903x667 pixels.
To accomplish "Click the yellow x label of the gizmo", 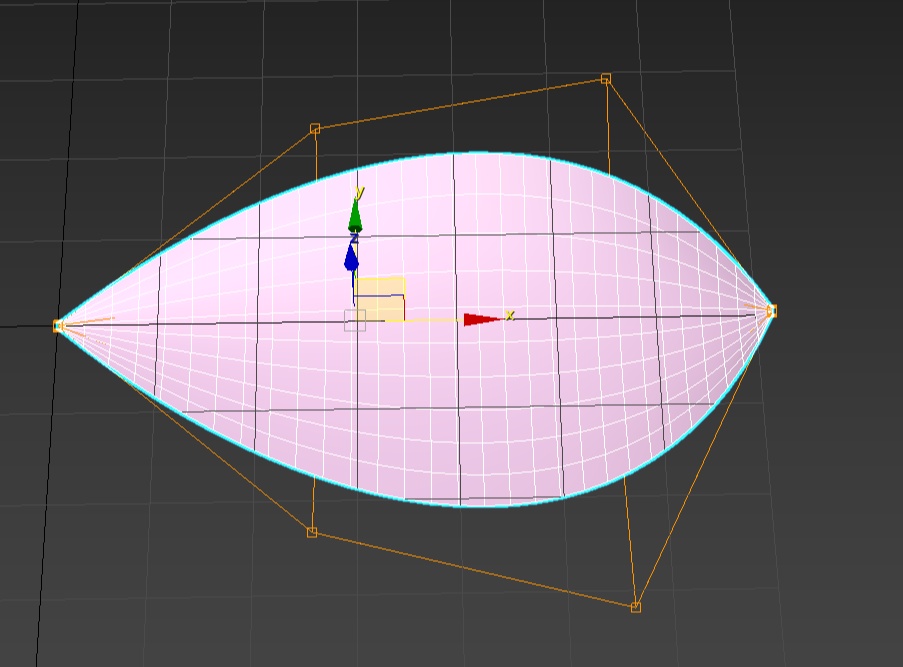I will 509,315.
